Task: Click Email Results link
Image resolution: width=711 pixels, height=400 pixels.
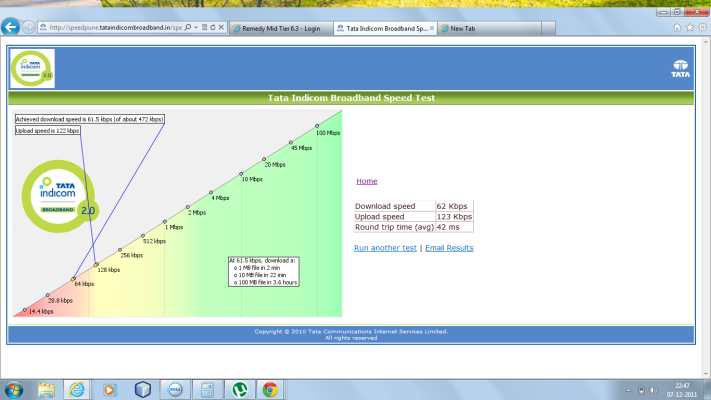Action: click(449, 248)
